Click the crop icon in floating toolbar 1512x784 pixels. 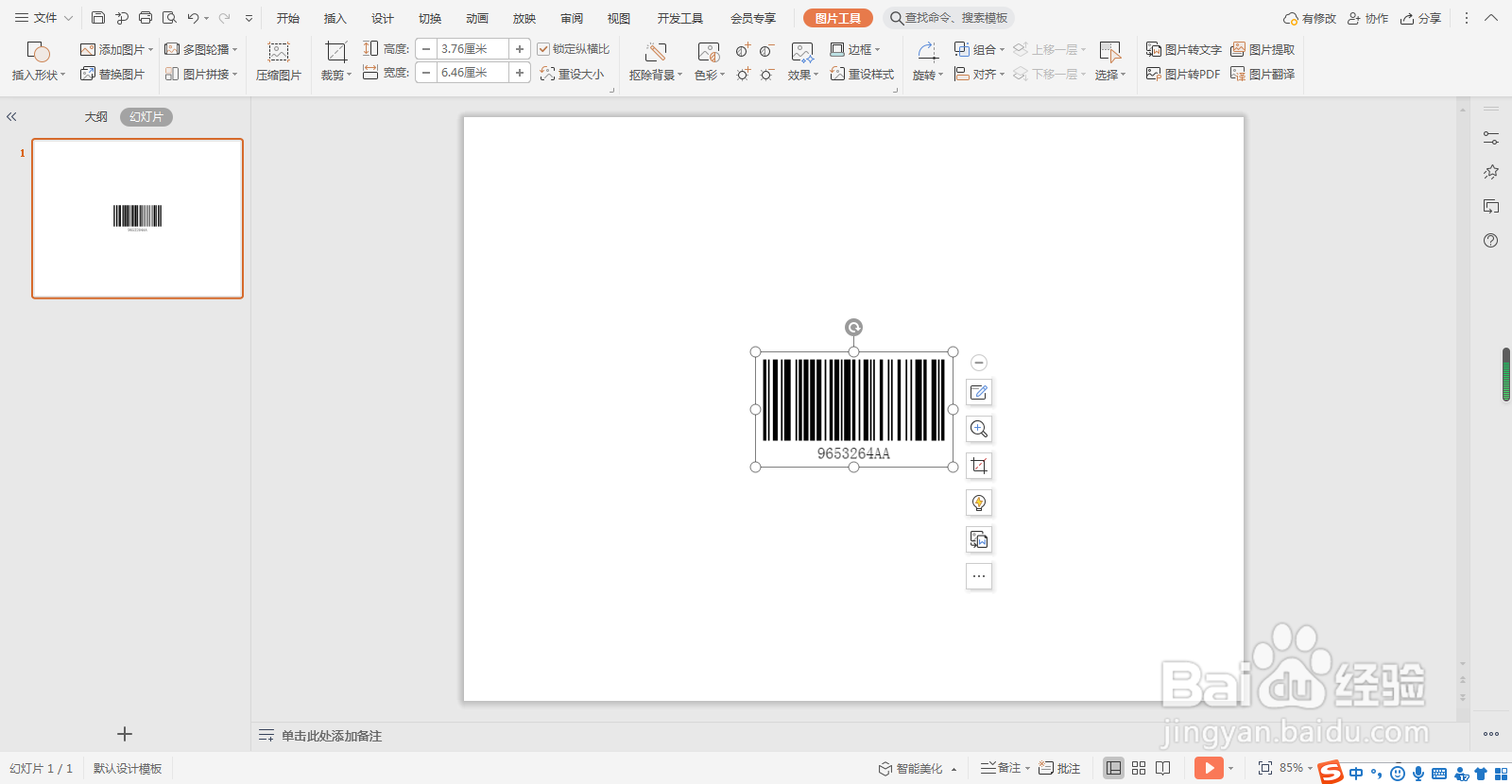[x=979, y=466]
